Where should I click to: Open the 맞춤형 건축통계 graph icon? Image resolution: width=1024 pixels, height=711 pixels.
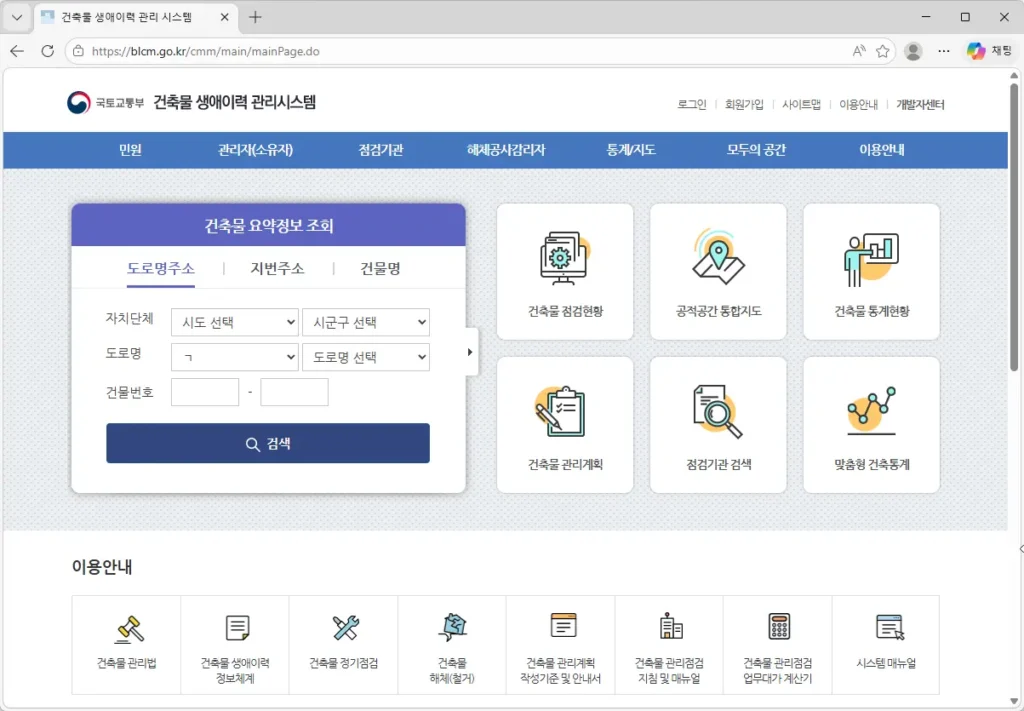click(871, 412)
